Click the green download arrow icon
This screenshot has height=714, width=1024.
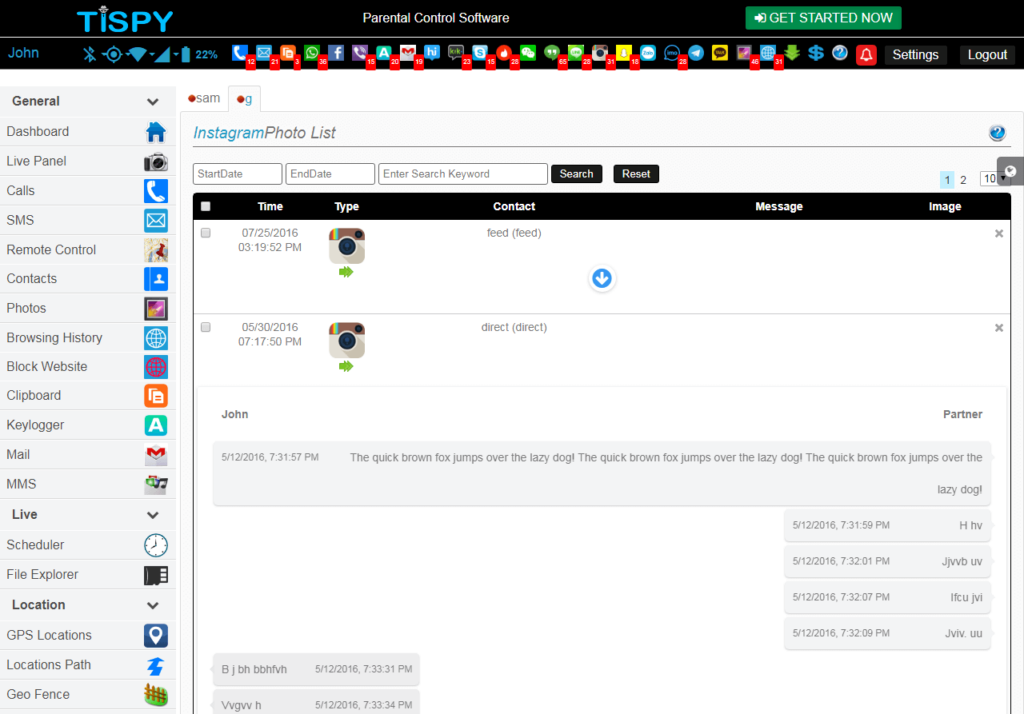coord(792,53)
